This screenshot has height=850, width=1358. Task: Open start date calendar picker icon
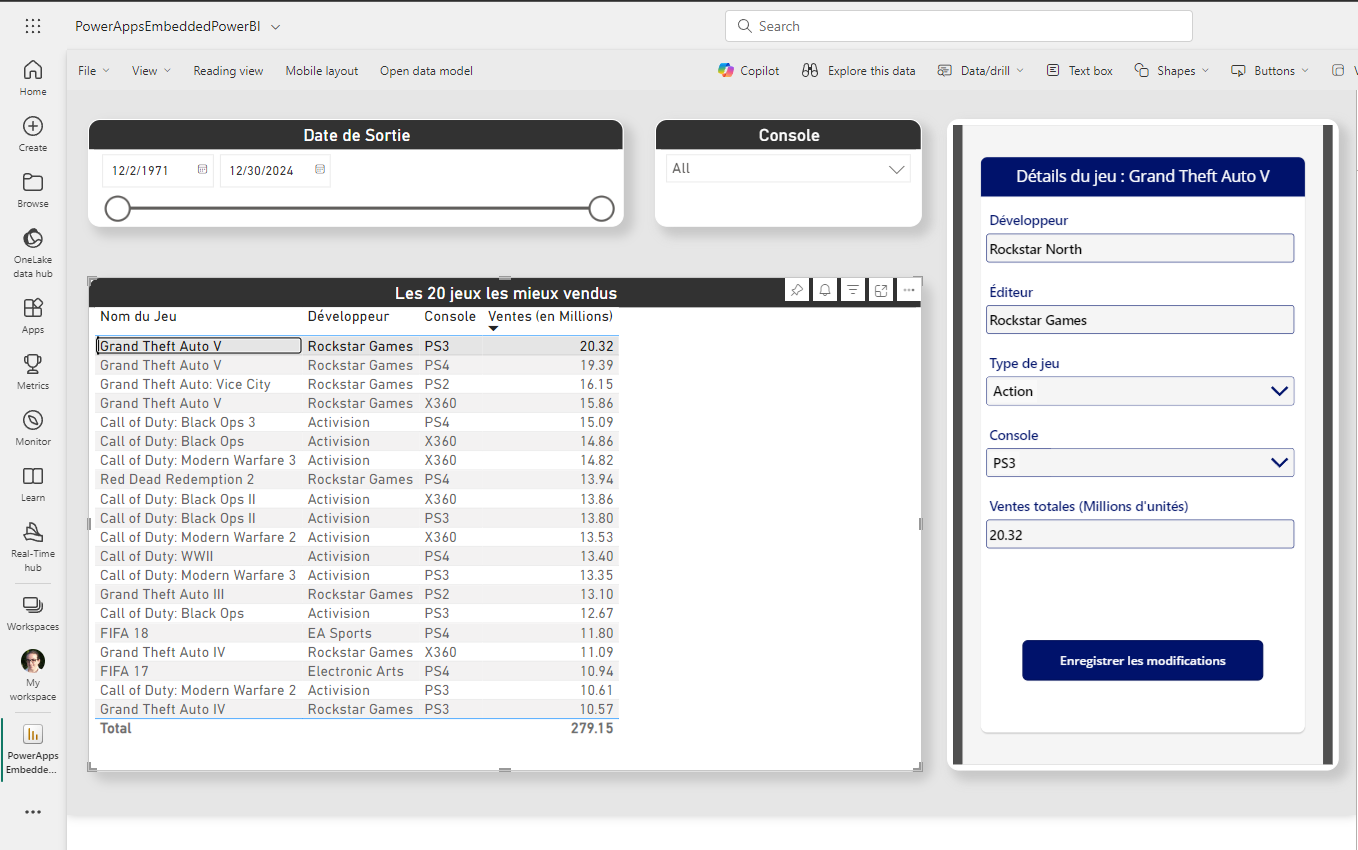coord(203,170)
